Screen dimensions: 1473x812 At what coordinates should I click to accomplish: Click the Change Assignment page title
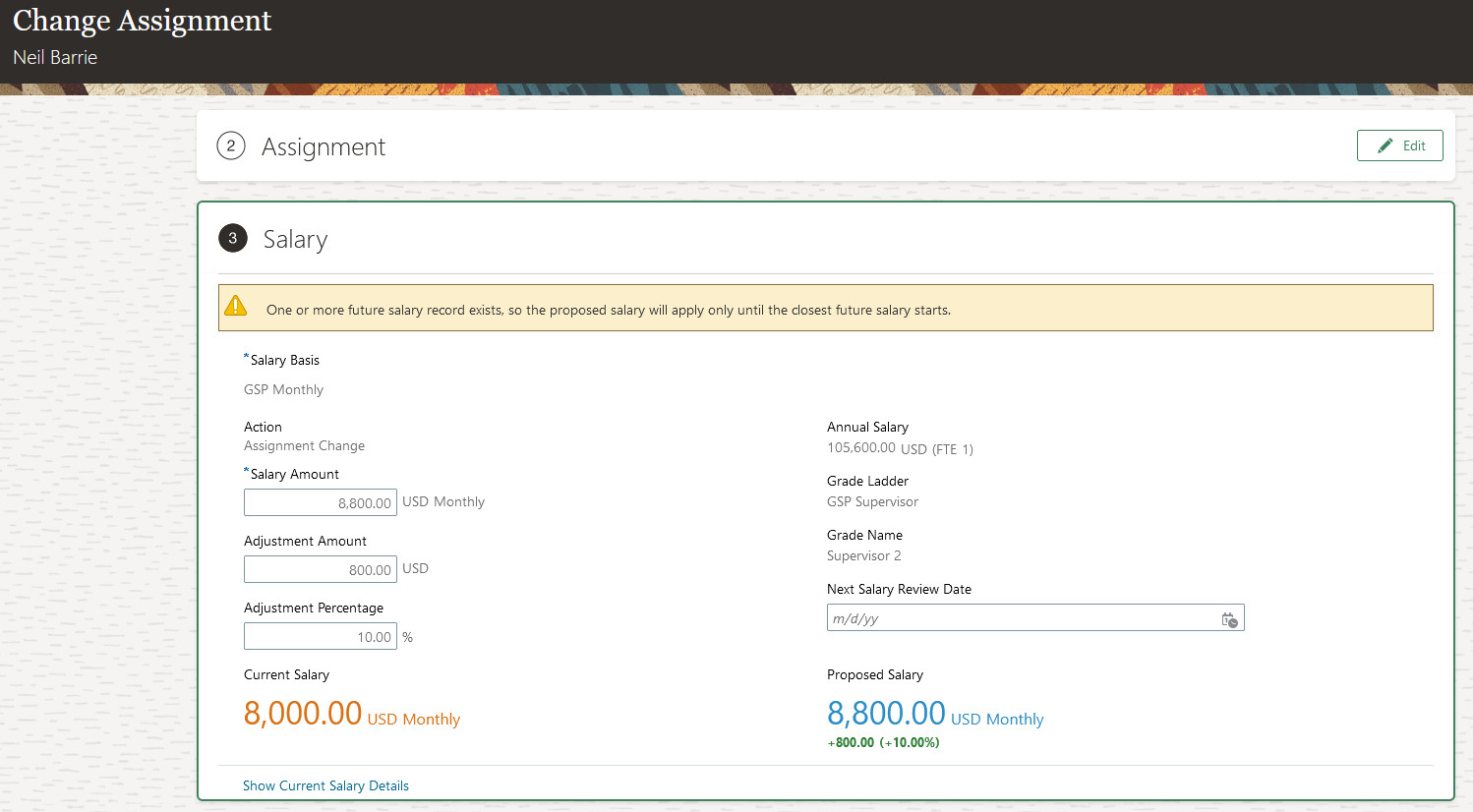tap(142, 21)
